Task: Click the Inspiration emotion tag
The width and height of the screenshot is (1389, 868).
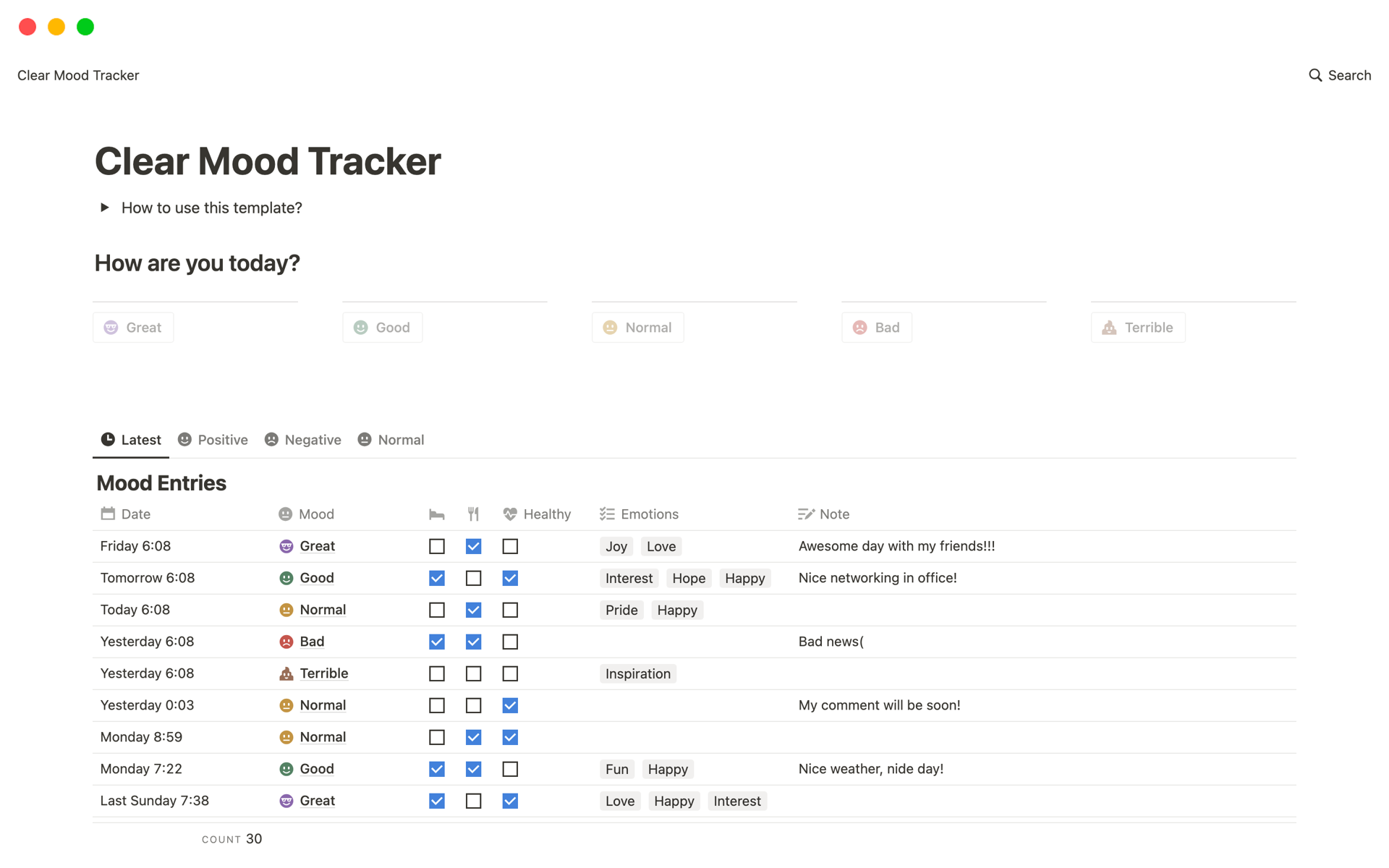Action: pos(637,673)
